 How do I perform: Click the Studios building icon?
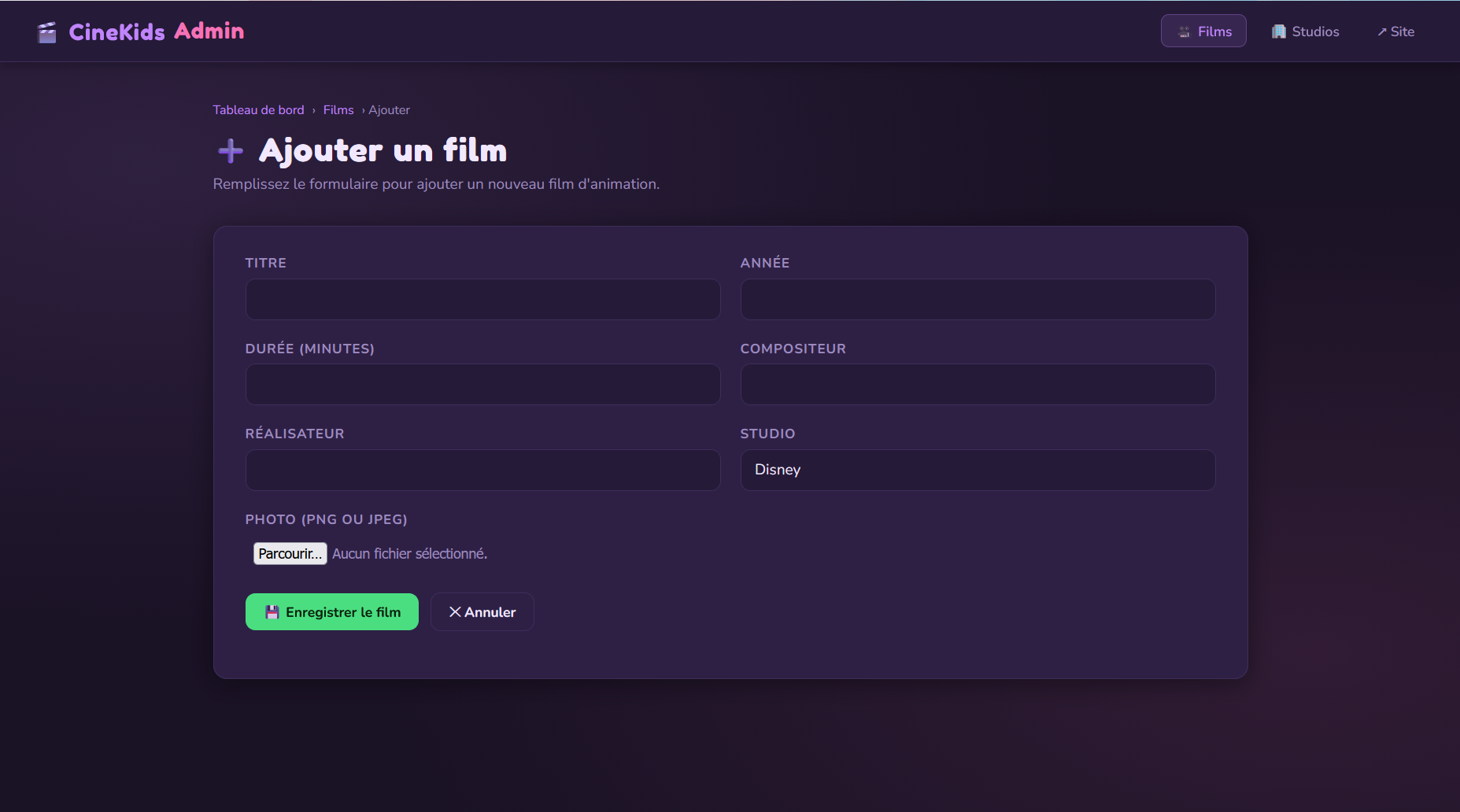click(x=1279, y=31)
